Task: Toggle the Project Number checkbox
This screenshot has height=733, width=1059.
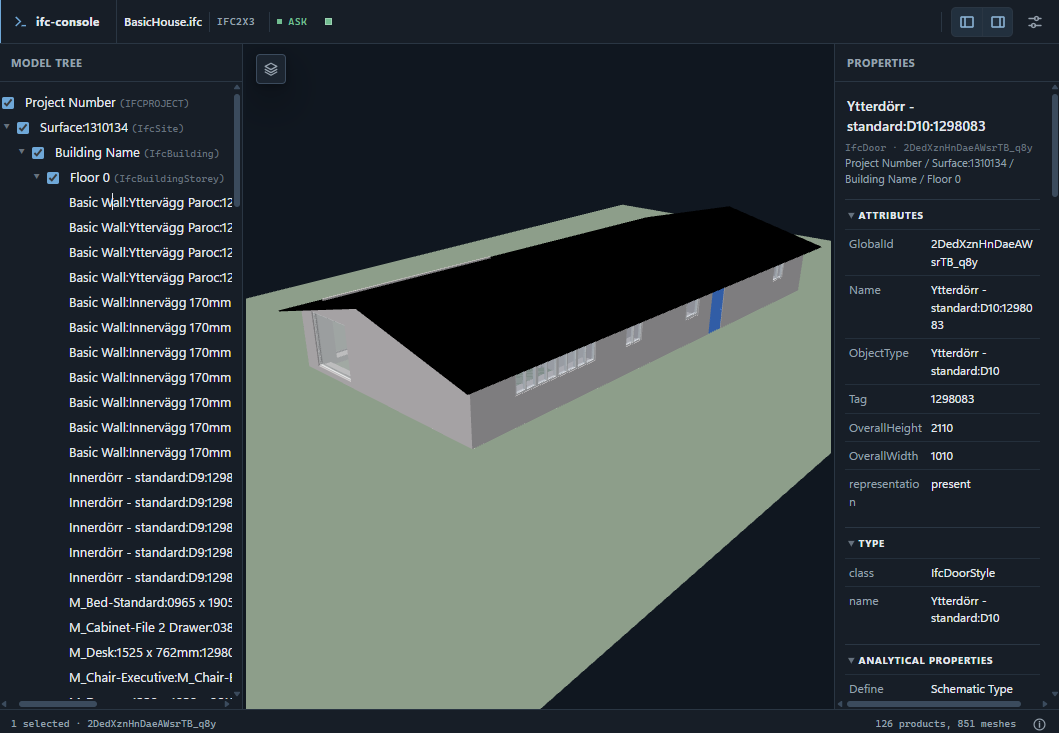Action: [8, 103]
